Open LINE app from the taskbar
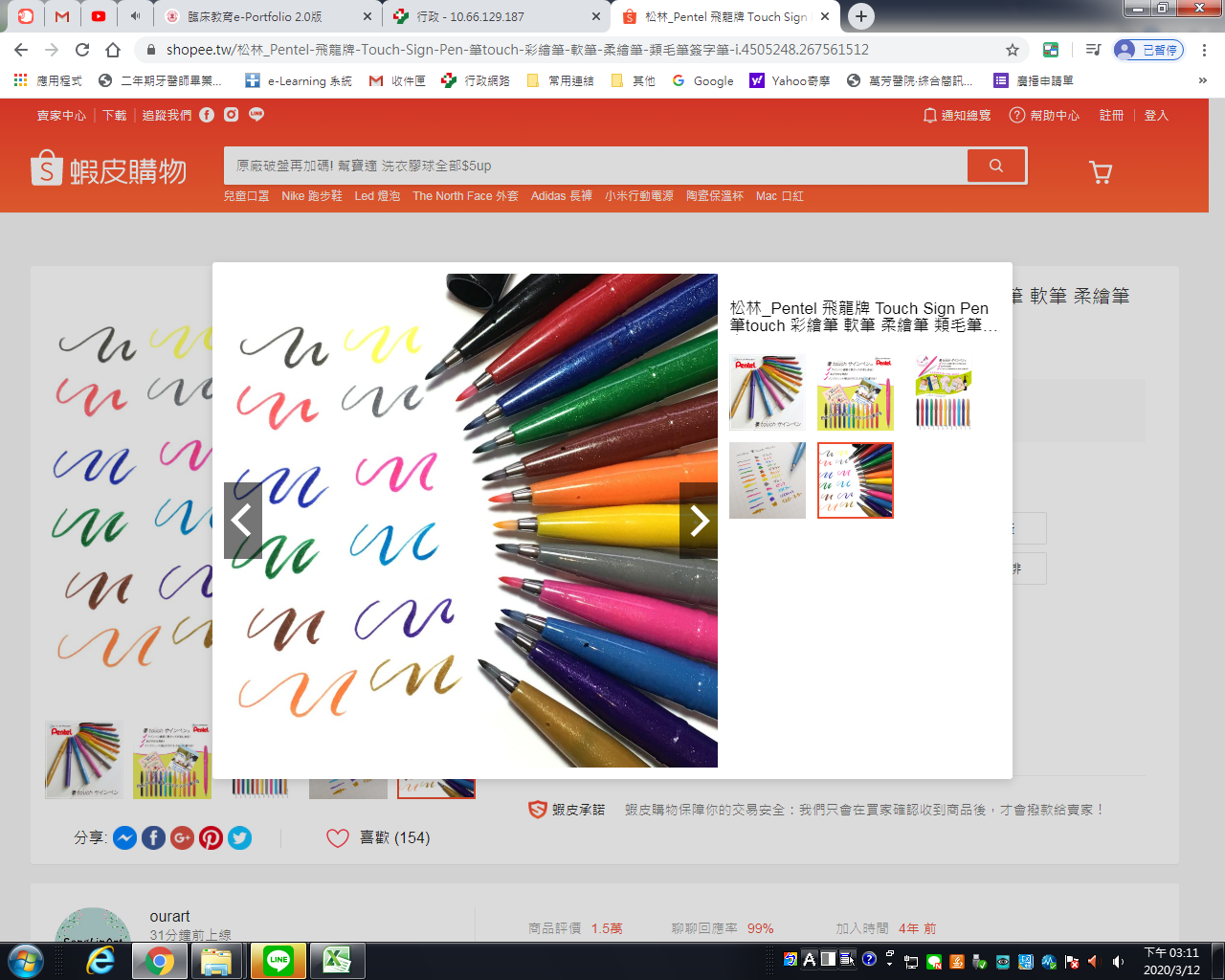 (x=278, y=961)
